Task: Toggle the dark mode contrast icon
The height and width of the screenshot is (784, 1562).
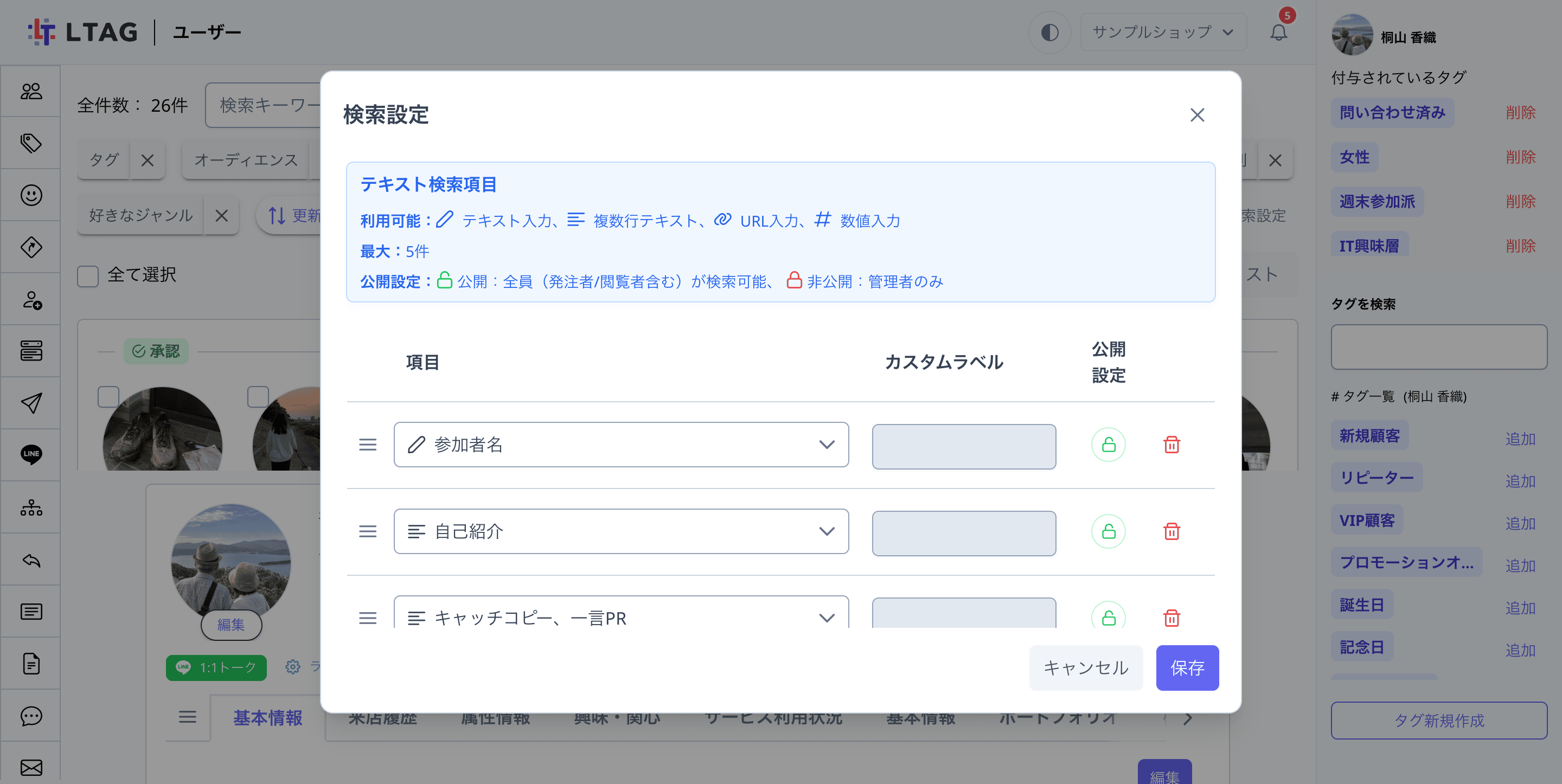Action: (x=1049, y=32)
